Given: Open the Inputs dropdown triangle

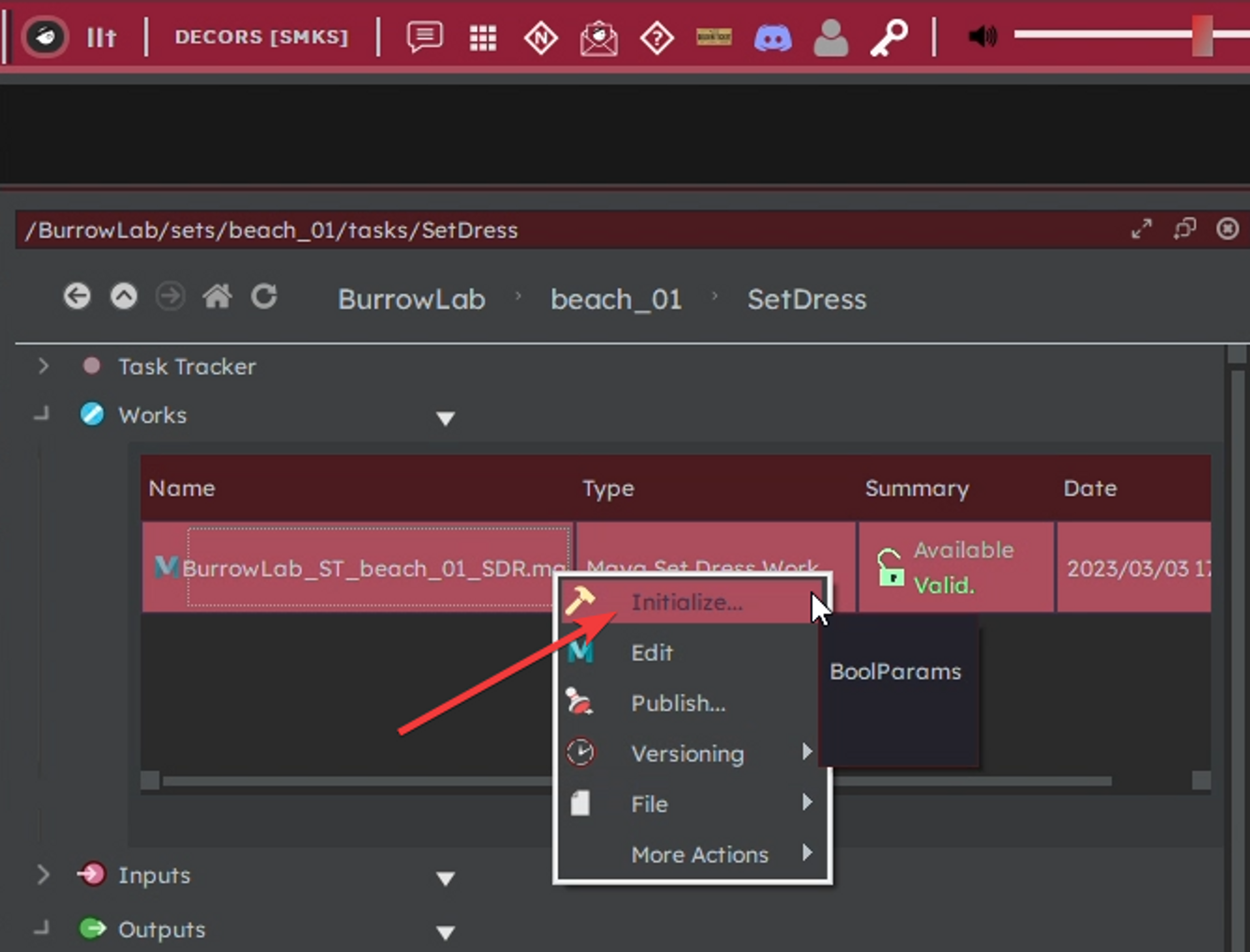Looking at the screenshot, I should pyautogui.click(x=445, y=879).
